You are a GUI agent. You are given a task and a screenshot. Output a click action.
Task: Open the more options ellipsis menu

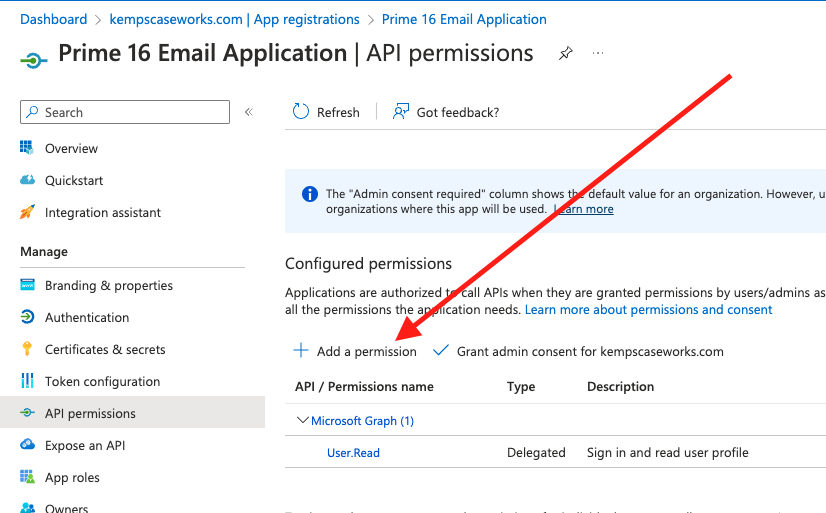(598, 54)
